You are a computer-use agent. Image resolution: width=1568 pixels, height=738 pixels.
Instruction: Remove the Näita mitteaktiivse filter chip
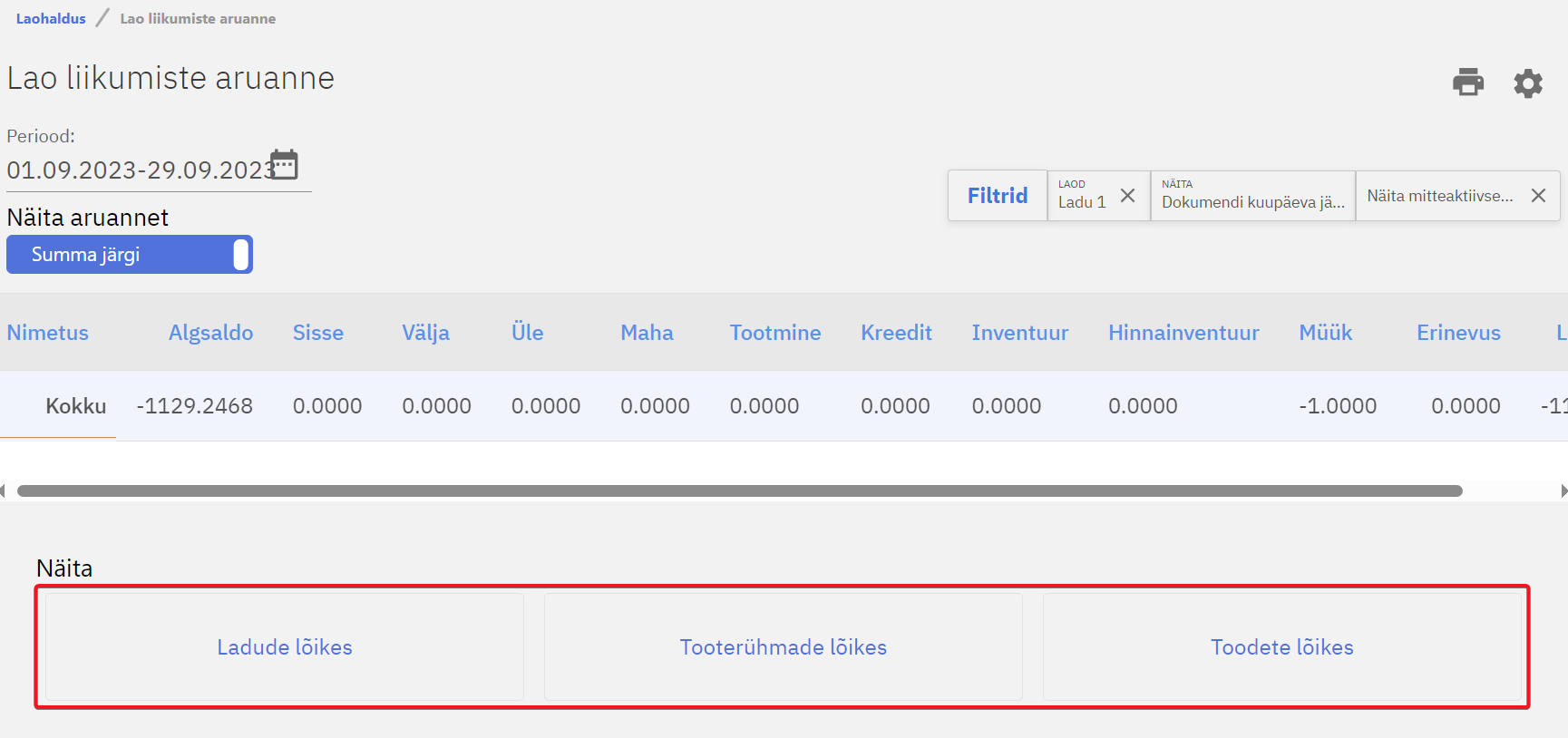pos(1538,196)
